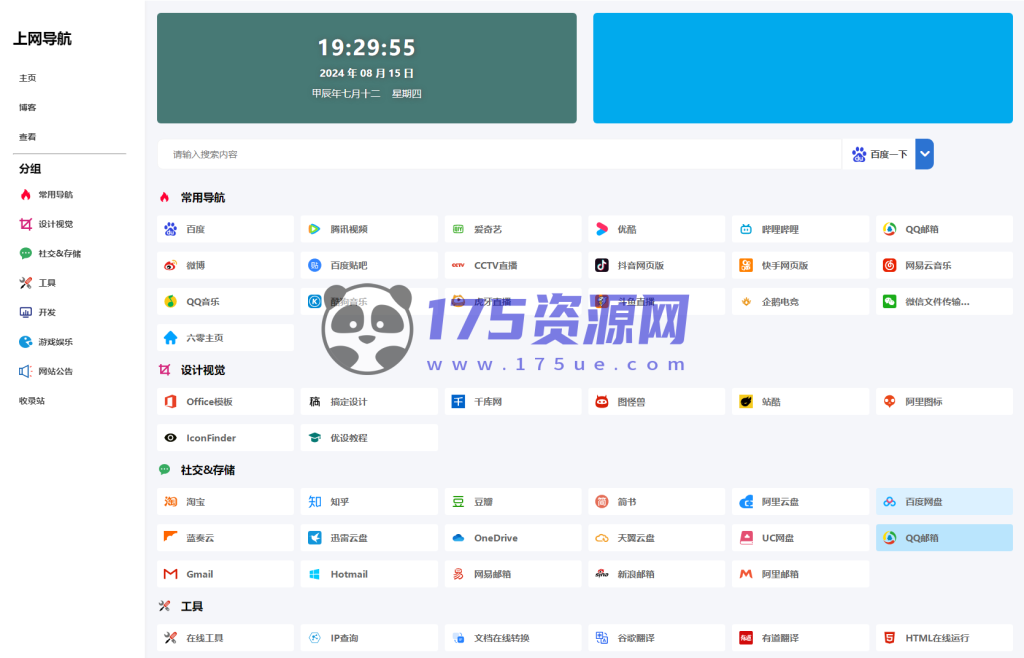Click the 豆瓣 green icon

[458, 501]
